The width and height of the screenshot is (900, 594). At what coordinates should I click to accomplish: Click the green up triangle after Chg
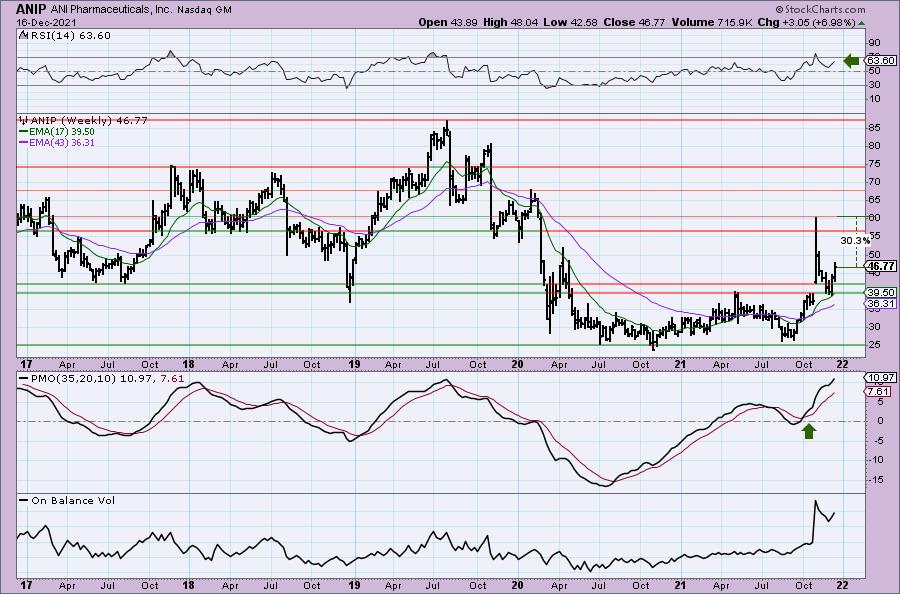[x=862, y=23]
